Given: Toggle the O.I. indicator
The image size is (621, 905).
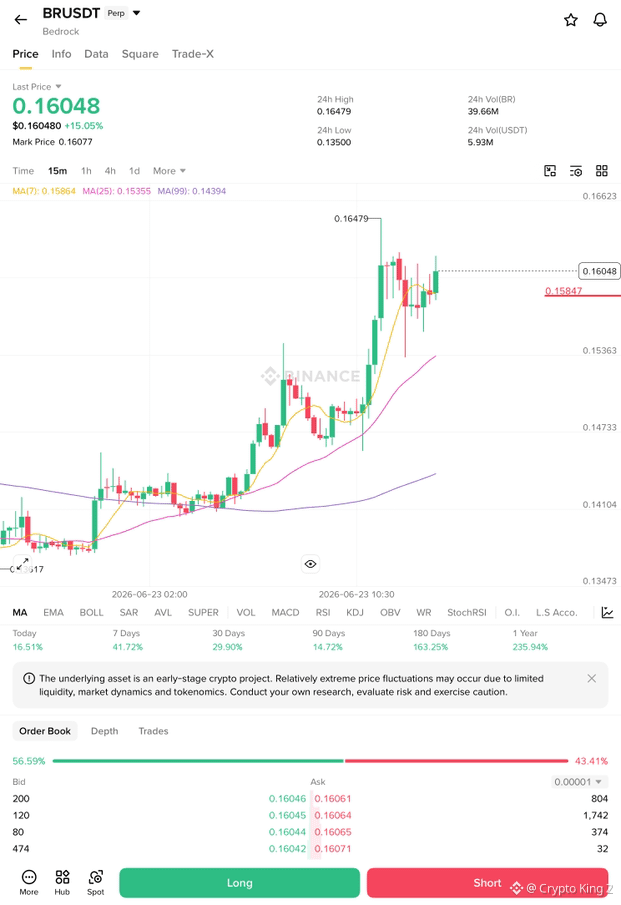Looking at the screenshot, I should point(512,612).
